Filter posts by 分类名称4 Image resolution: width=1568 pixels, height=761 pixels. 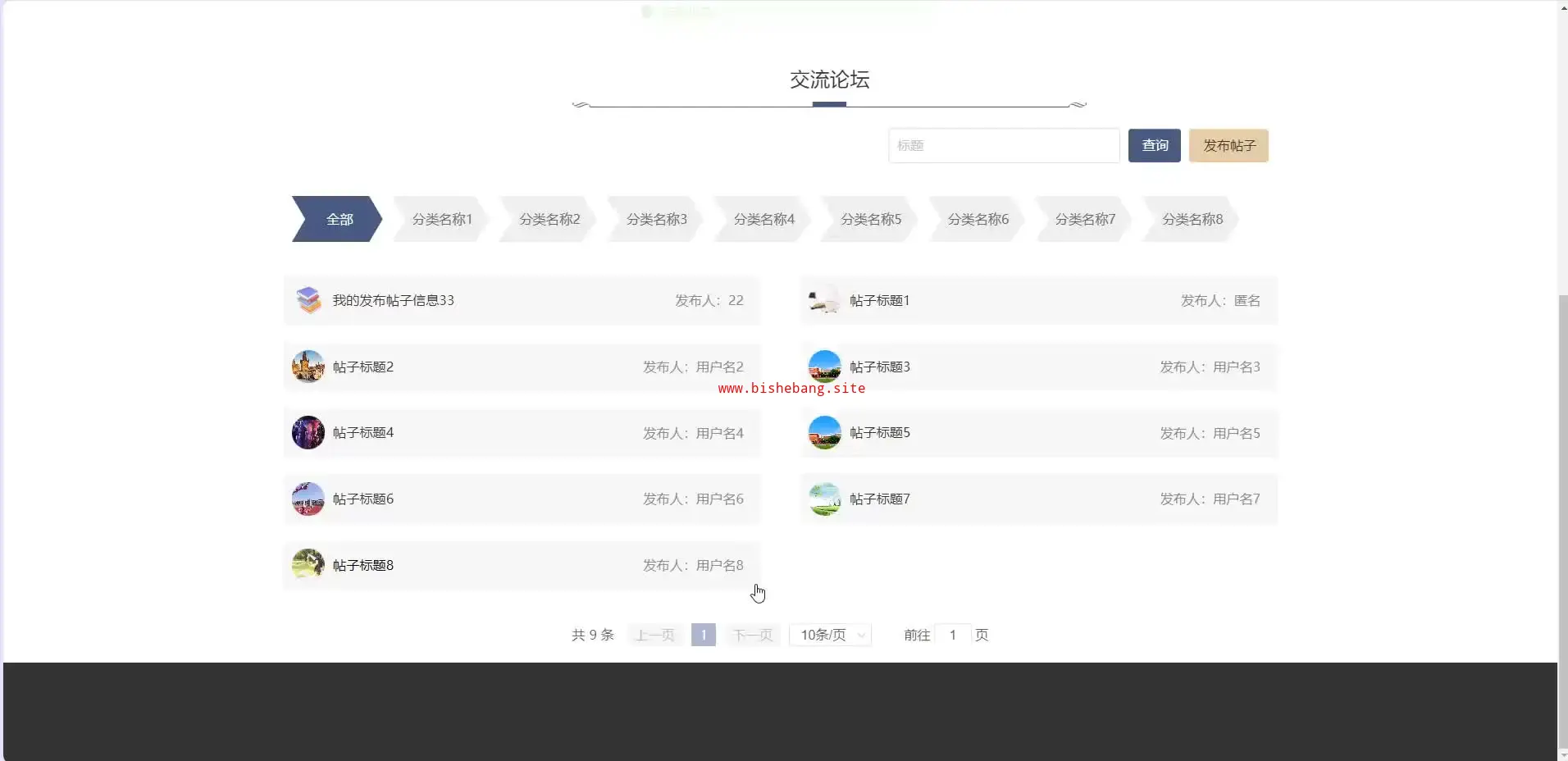pos(763,219)
